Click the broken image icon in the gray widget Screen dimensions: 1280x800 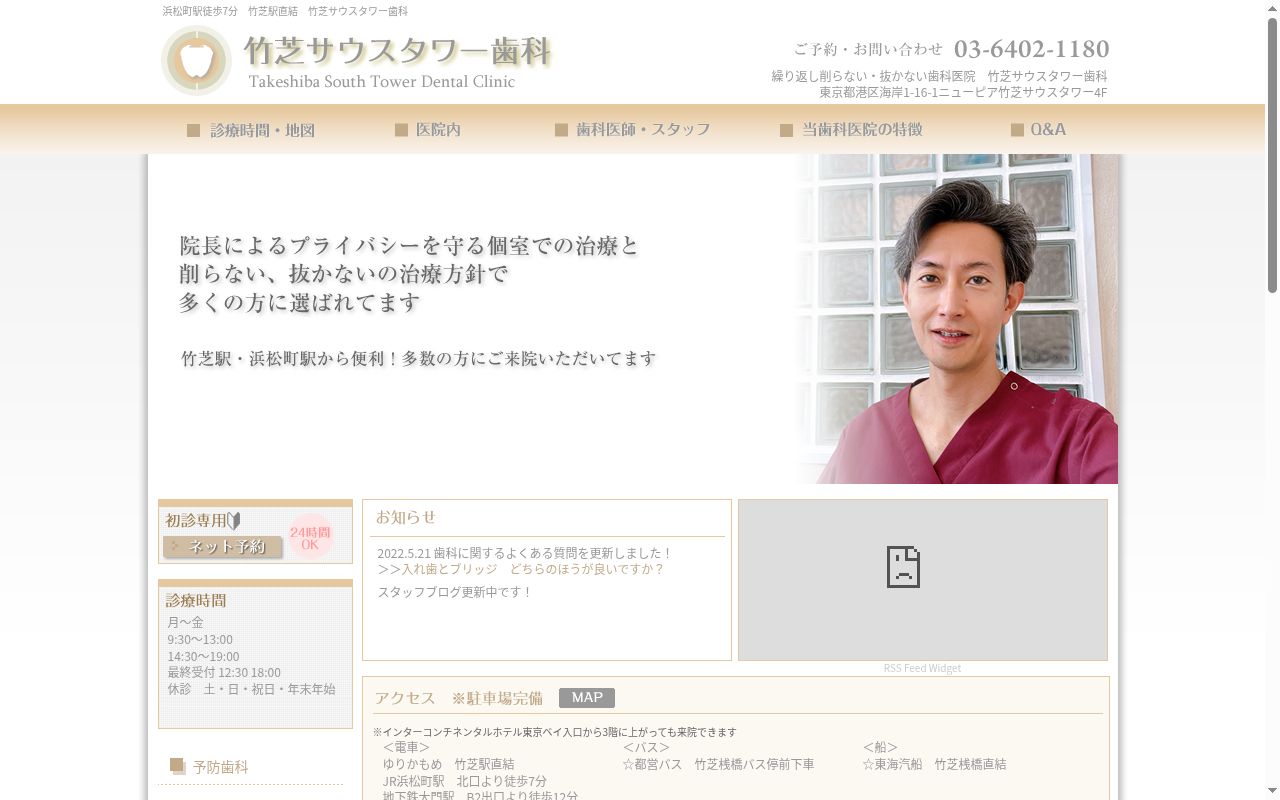tap(903, 567)
